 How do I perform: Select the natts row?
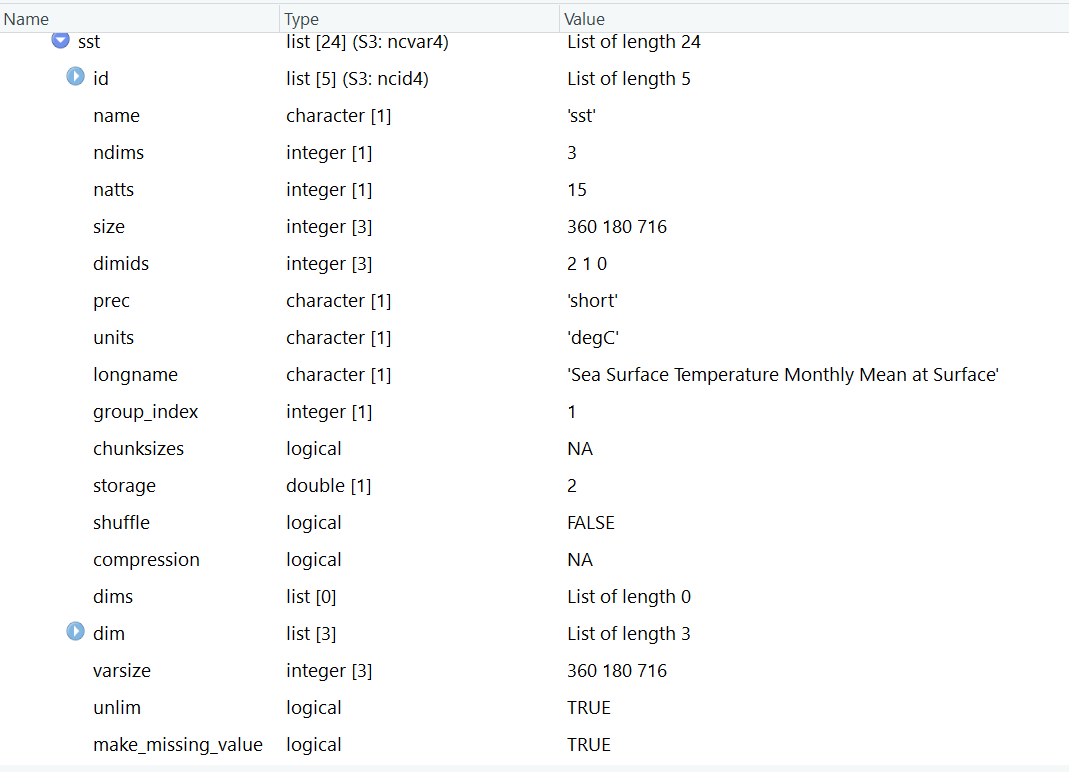pos(114,190)
